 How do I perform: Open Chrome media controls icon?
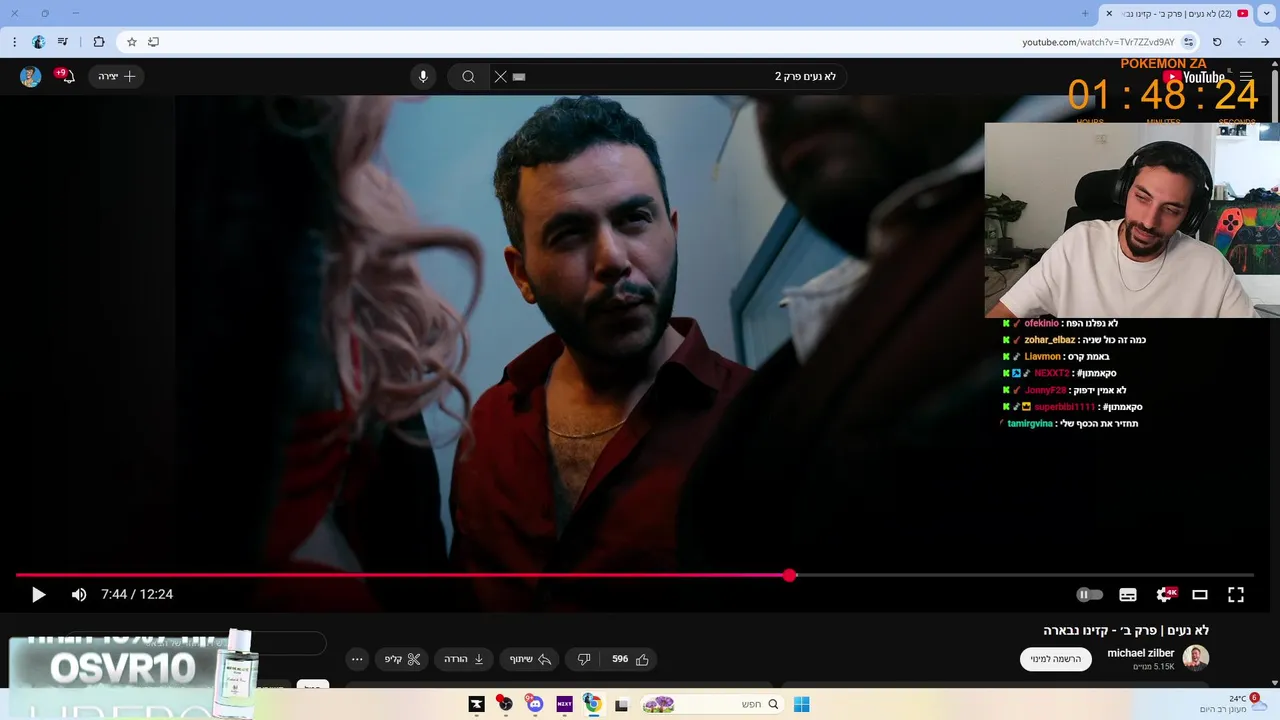63,42
